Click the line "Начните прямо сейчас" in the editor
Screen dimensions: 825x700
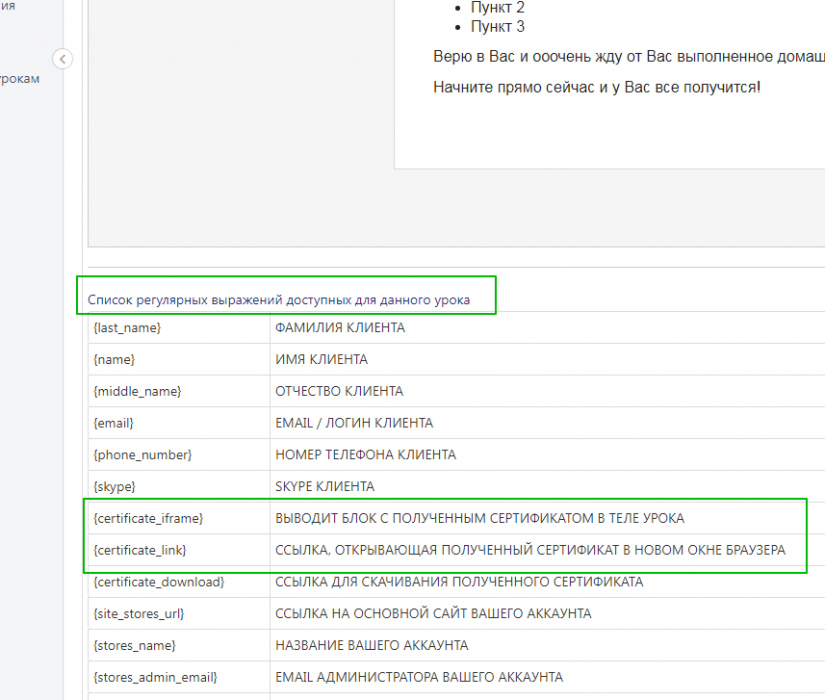pyautogui.click(x=596, y=87)
